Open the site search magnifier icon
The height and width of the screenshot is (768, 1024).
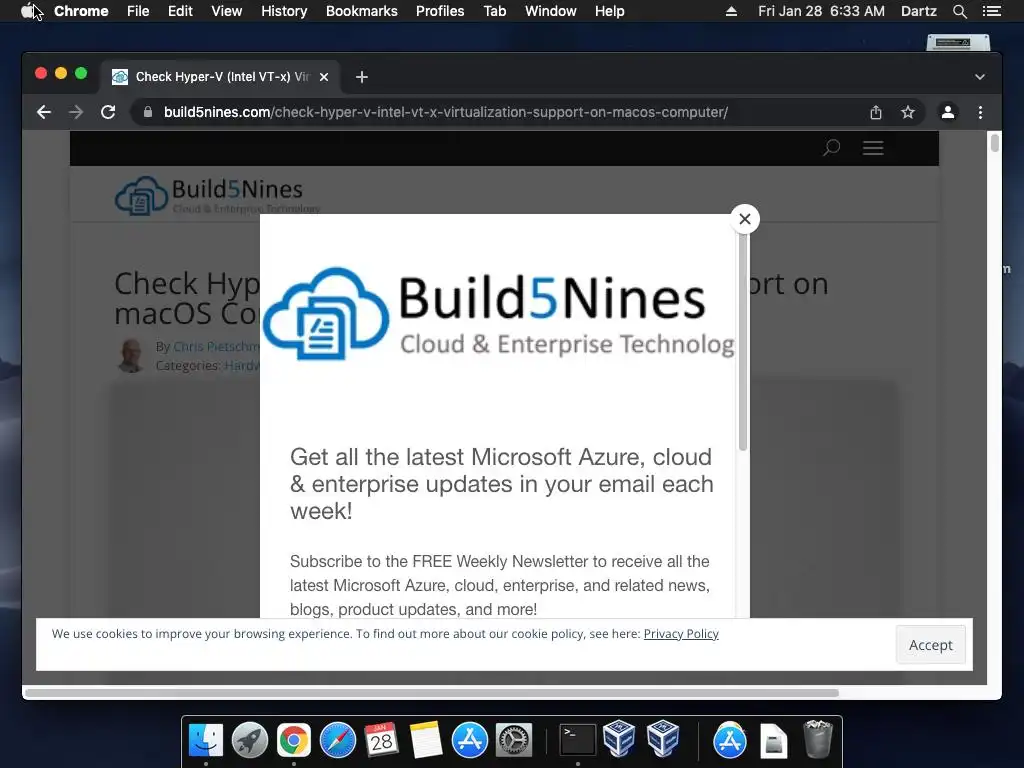[831, 148]
